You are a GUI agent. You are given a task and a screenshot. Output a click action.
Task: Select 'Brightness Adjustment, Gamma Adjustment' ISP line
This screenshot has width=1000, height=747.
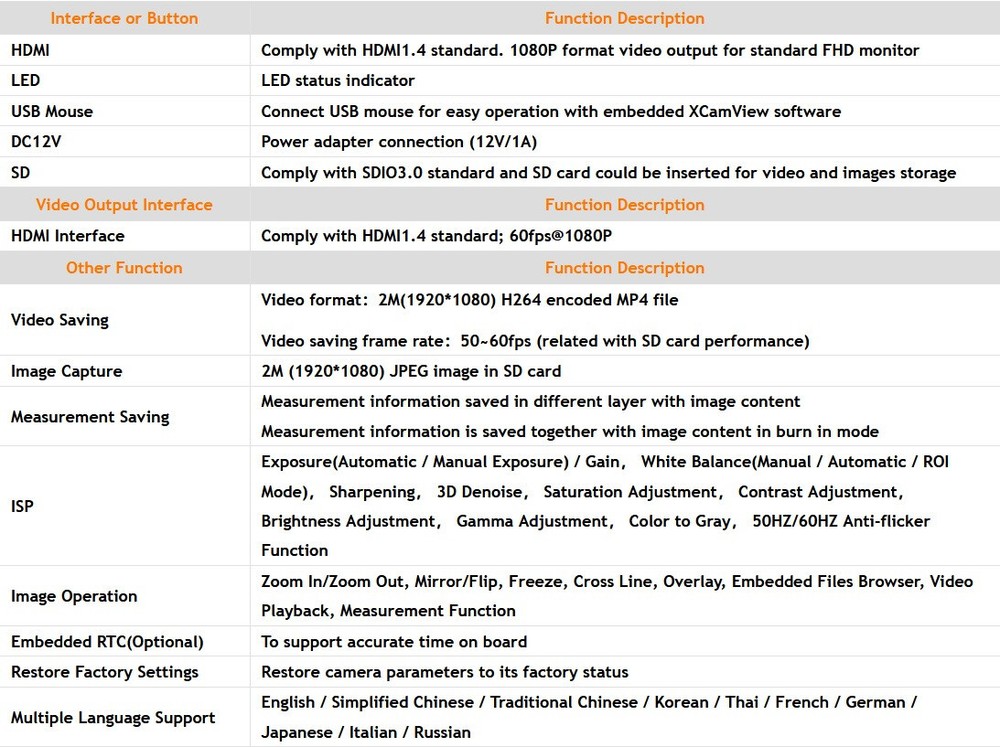pyautogui.click(x=596, y=521)
